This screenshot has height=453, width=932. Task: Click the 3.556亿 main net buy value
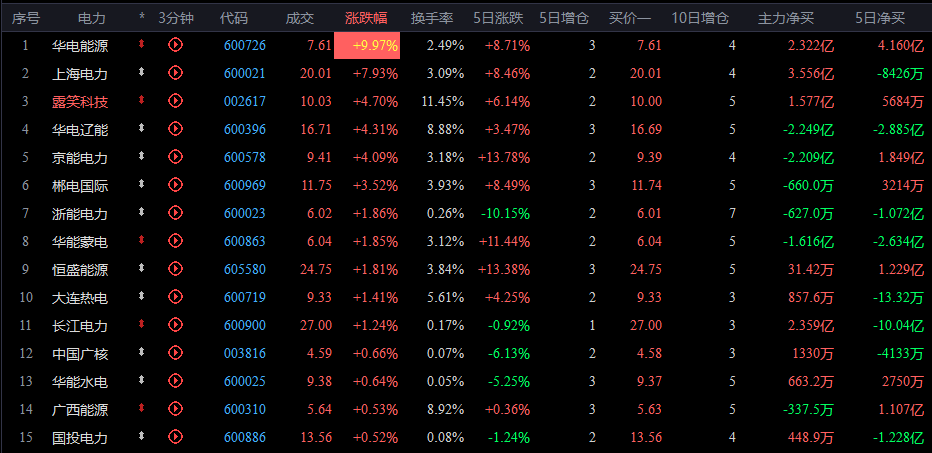click(x=811, y=74)
